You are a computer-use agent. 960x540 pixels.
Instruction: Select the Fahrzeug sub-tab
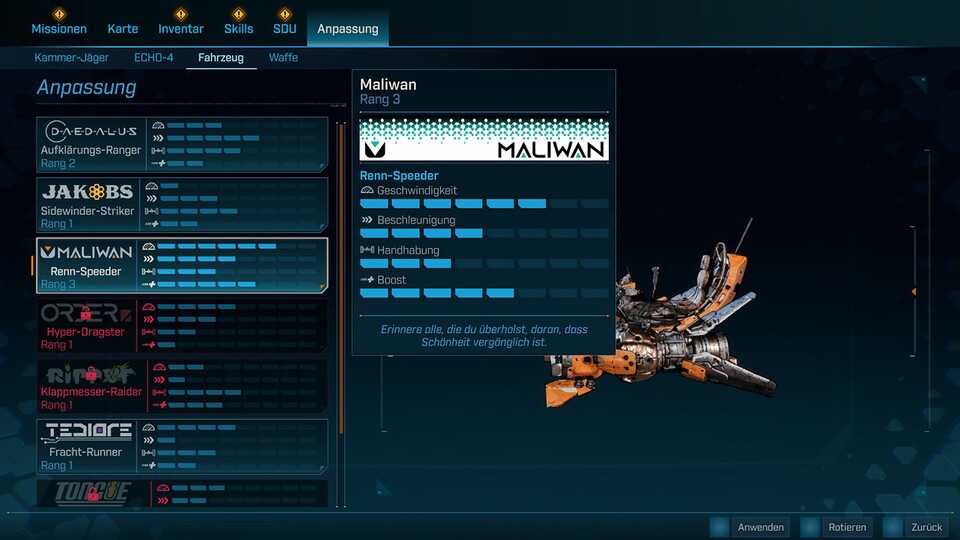point(221,58)
